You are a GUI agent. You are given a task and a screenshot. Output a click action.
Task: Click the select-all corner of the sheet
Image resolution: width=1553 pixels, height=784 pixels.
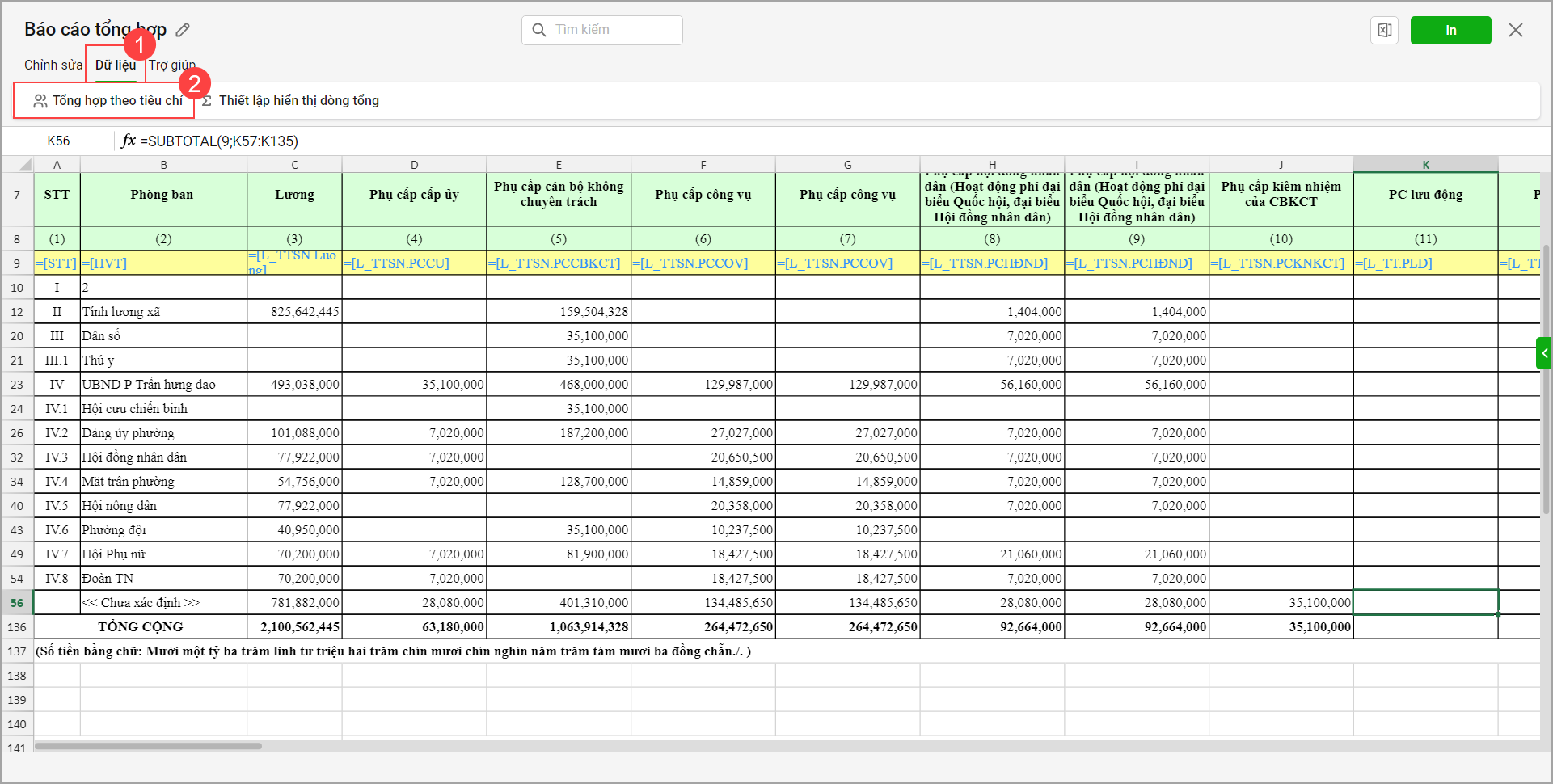[x=17, y=165]
